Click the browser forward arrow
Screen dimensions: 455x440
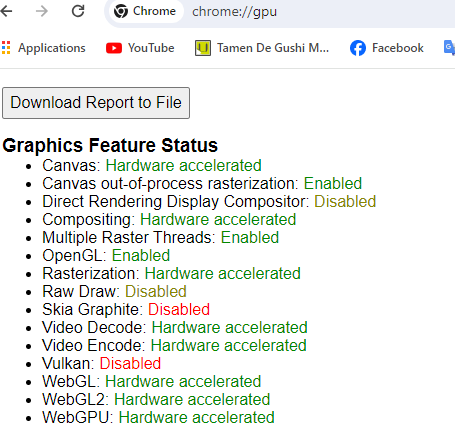point(42,11)
